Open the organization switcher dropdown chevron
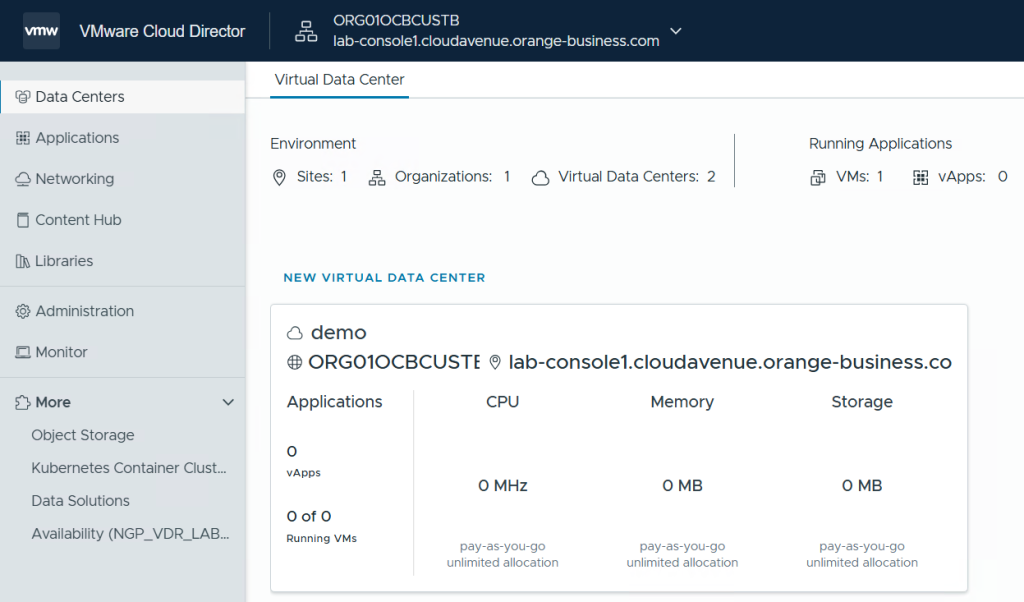 click(676, 31)
